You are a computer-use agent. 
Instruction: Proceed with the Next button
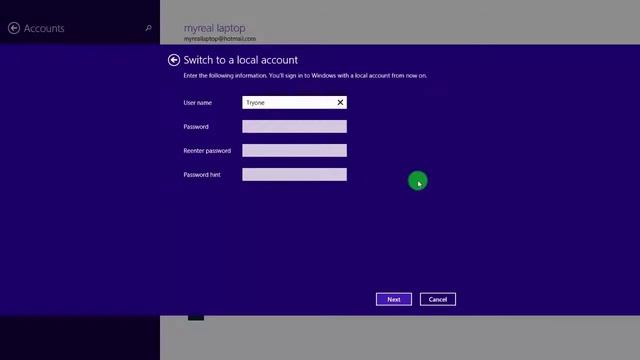pyautogui.click(x=393, y=299)
